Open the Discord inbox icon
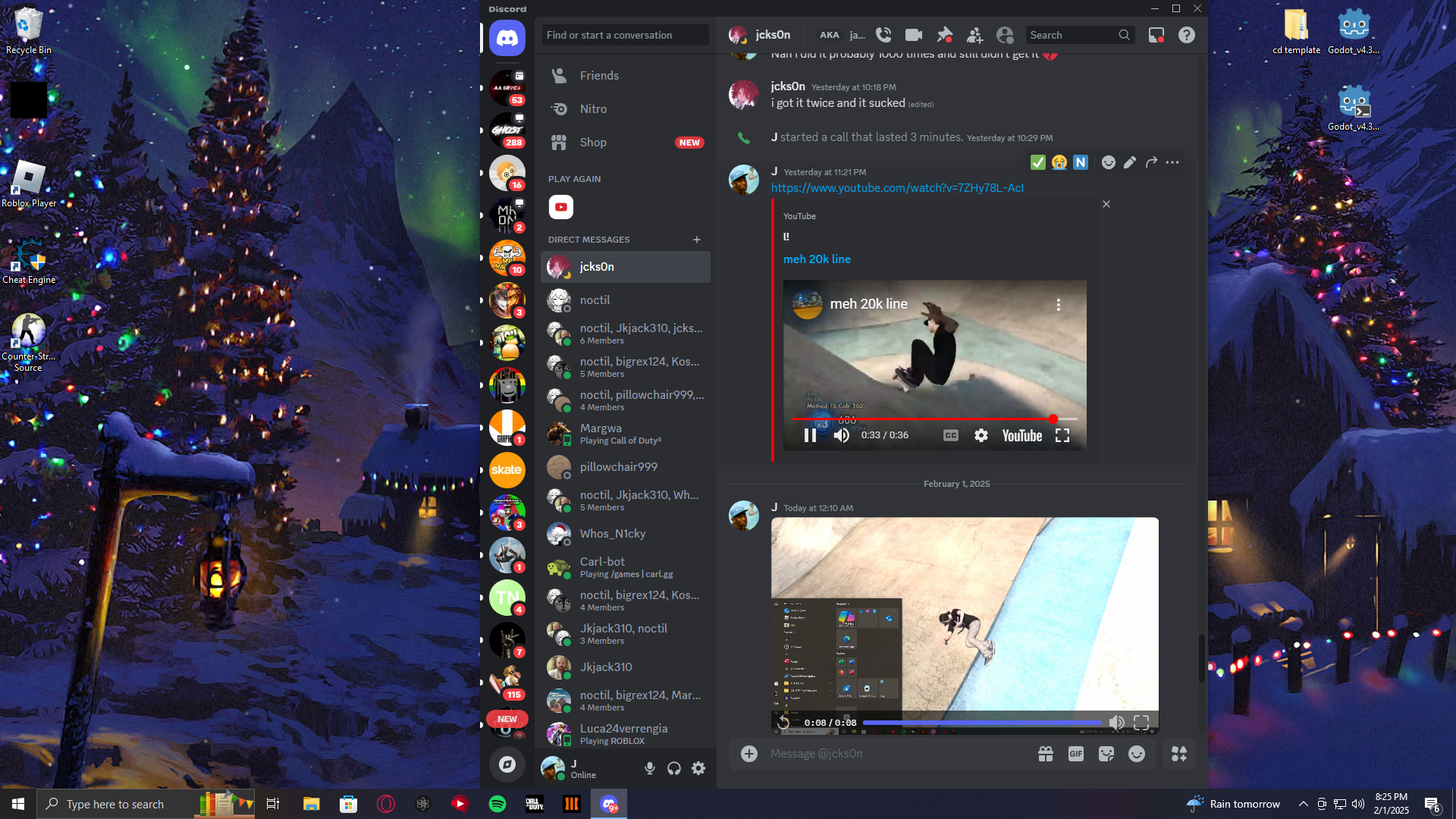This screenshot has height=819, width=1456. 1156,35
